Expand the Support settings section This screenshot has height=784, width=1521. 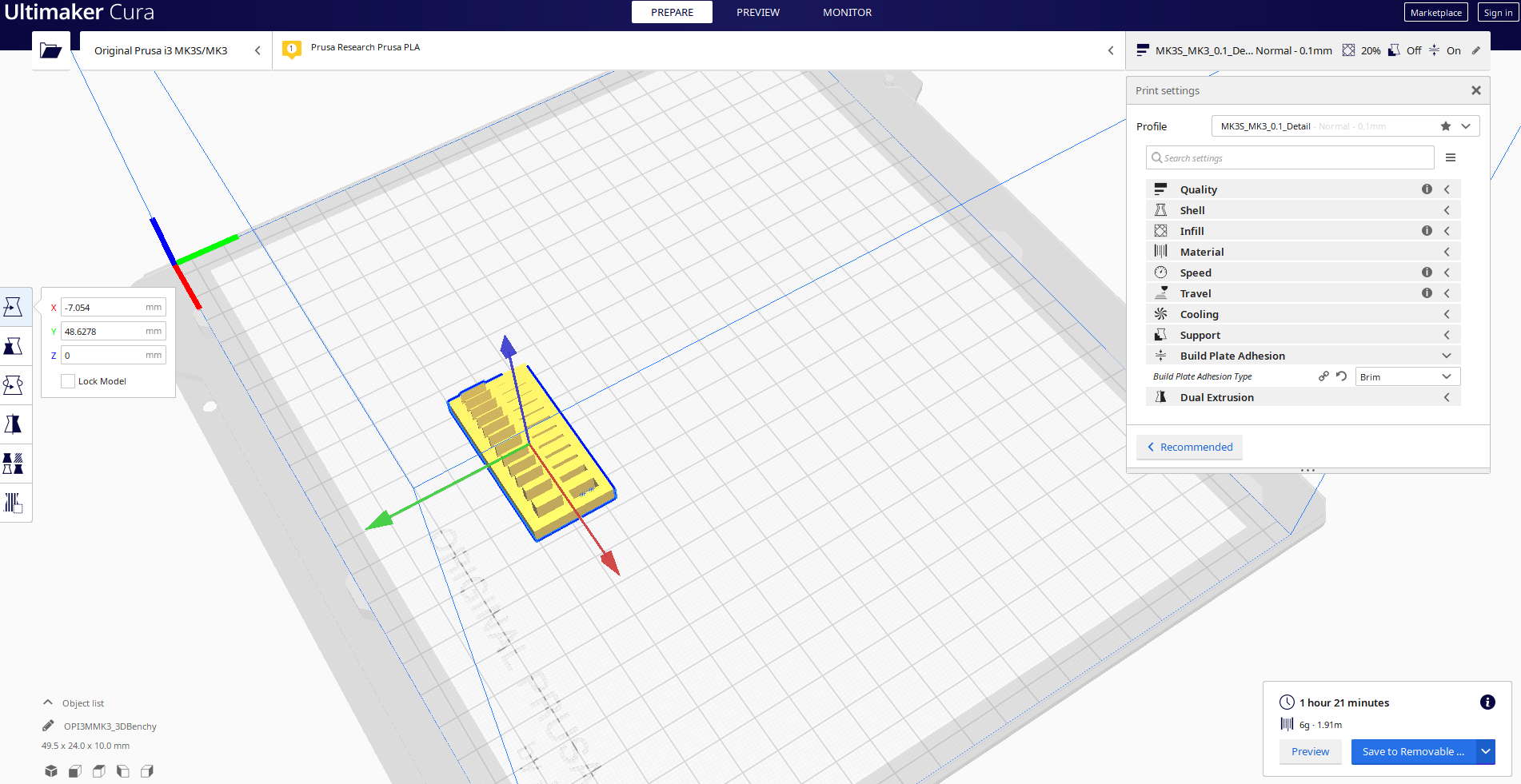[x=1303, y=335]
